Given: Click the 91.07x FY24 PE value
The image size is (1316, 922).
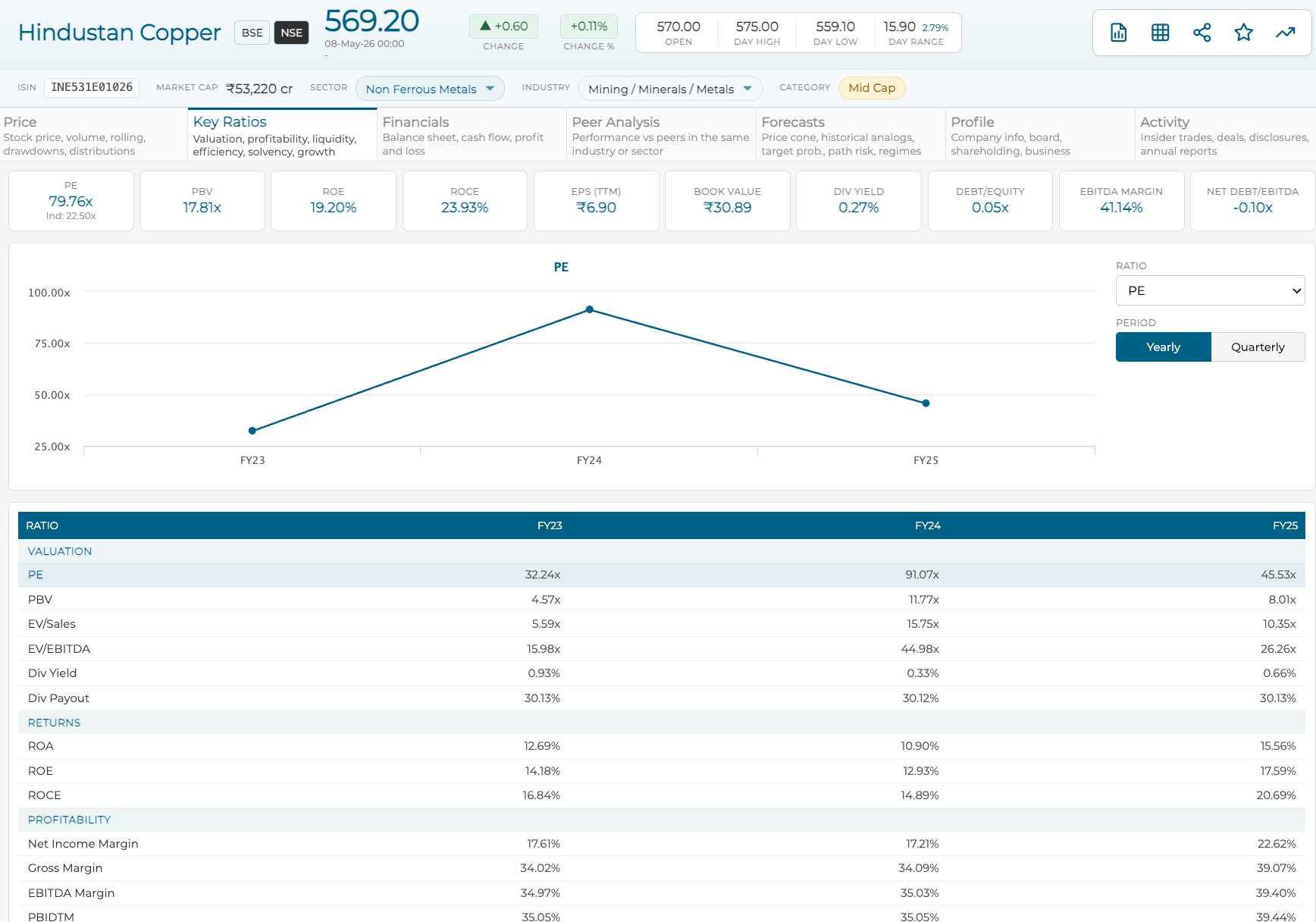Looking at the screenshot, I should (x=922, y=575).
